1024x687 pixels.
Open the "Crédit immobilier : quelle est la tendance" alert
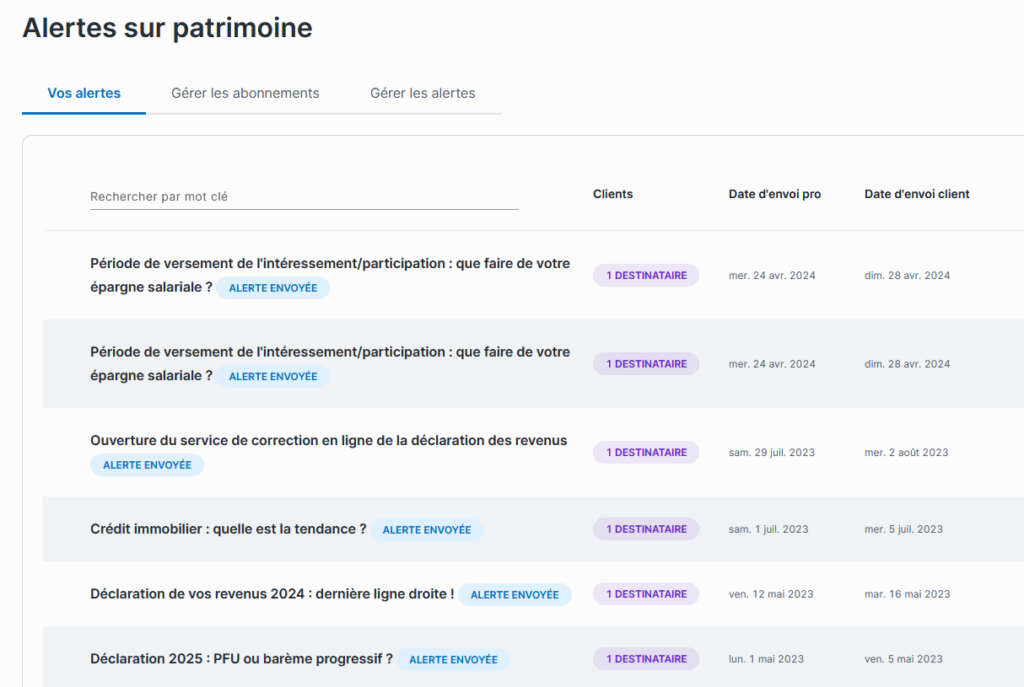pyautogui.click(x=228, y=529)
